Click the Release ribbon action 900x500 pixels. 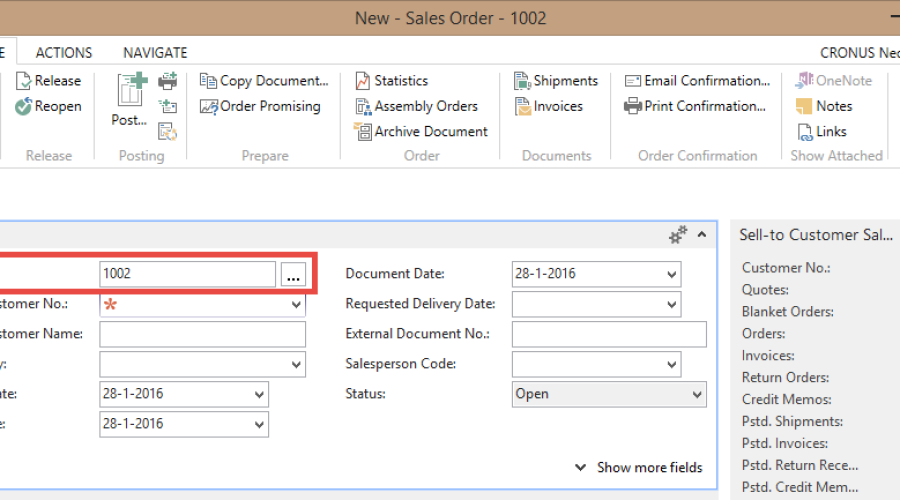point(48,81)
